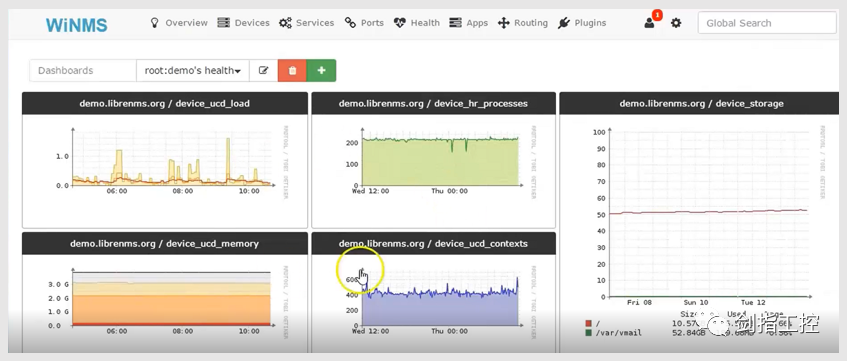Click the server Devices icon

[223, 23]
